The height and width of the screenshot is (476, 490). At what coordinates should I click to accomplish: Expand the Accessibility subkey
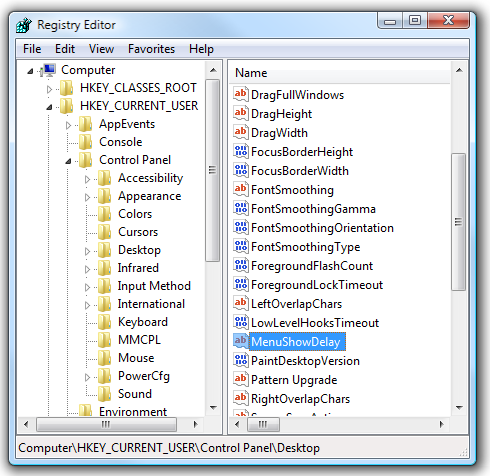tap(87, 179)
